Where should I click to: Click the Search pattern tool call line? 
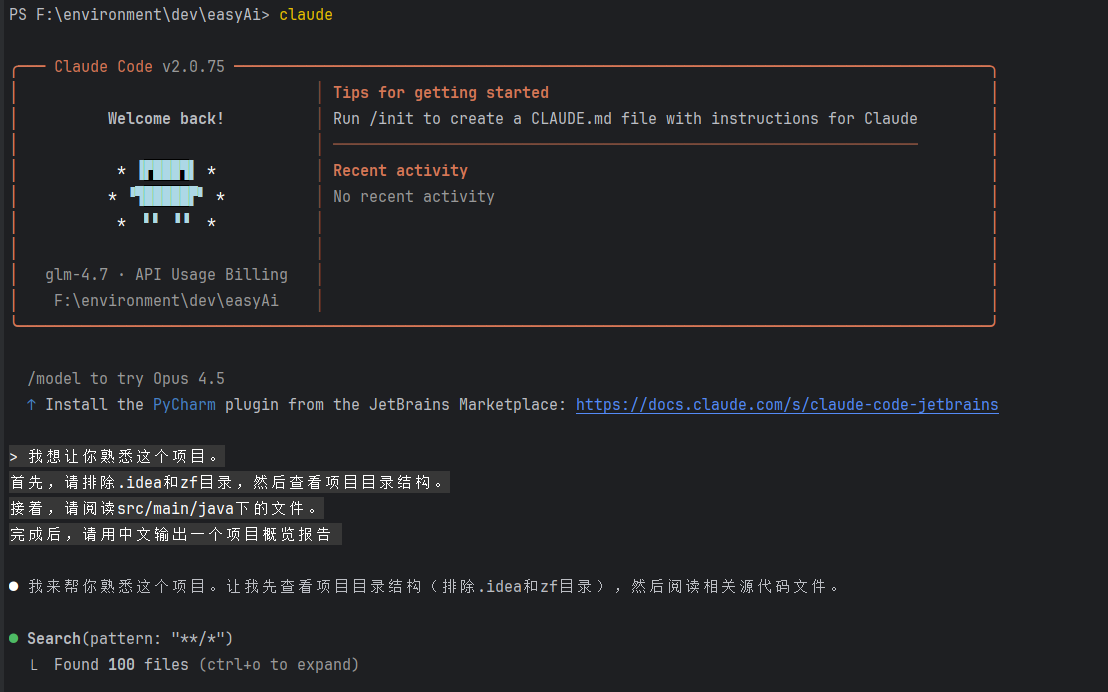(130, 638)
